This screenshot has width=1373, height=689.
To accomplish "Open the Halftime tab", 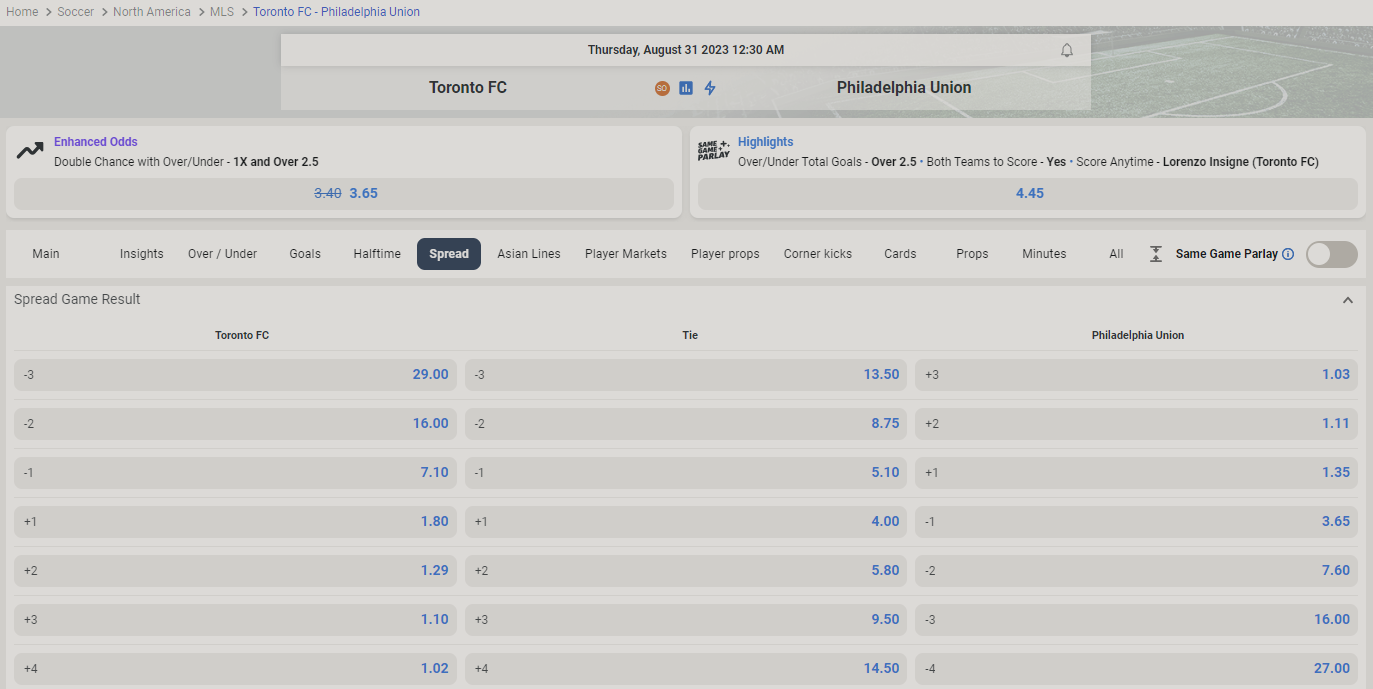I will [x=377, y=254].
